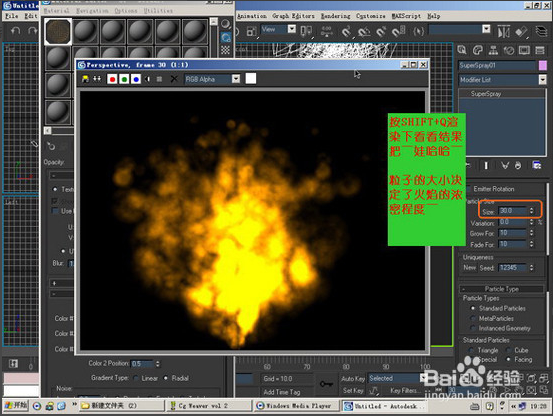Open the RGB Alpha channel dropdown
Image resolution: width=553 pixels, height=416 pixels.
pos(236,79)
